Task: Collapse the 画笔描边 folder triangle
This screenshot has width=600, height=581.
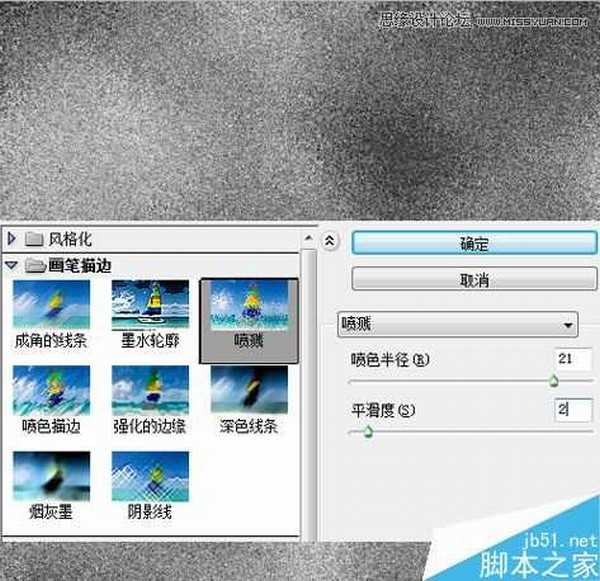Action: click(x=12, y=265)
